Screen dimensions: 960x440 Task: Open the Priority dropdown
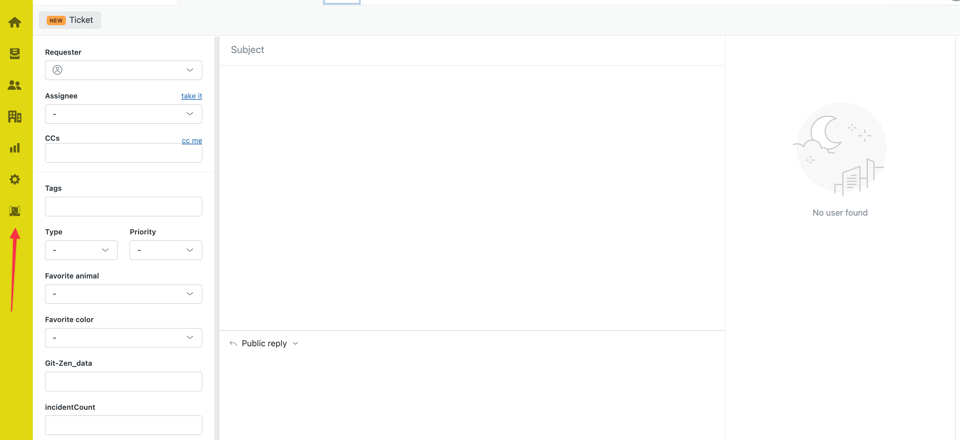165,250
